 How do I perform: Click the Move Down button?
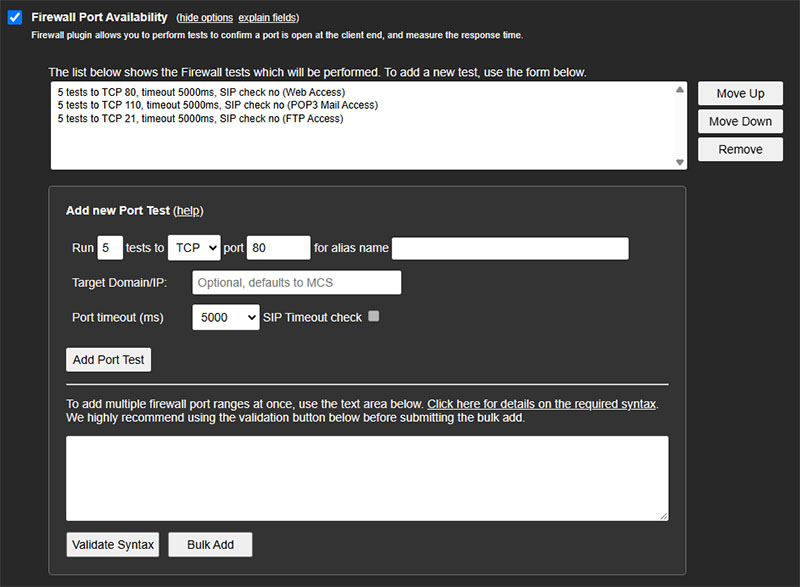(x=739, y=121)
